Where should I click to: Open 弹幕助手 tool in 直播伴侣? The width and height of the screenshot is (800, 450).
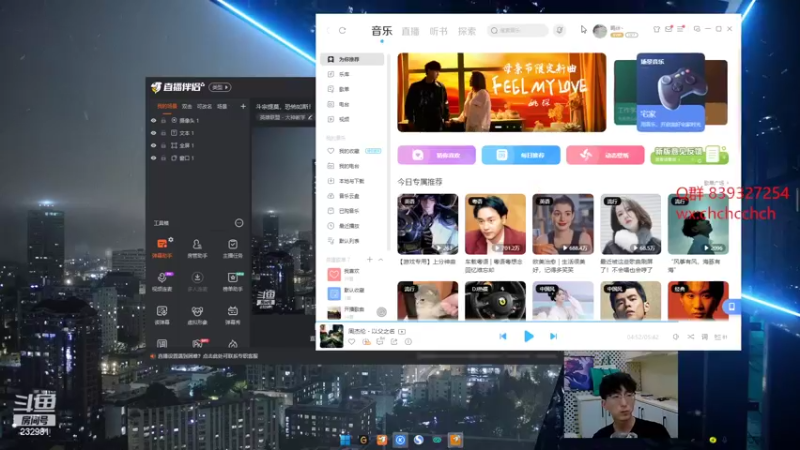[x=162, y=248]
